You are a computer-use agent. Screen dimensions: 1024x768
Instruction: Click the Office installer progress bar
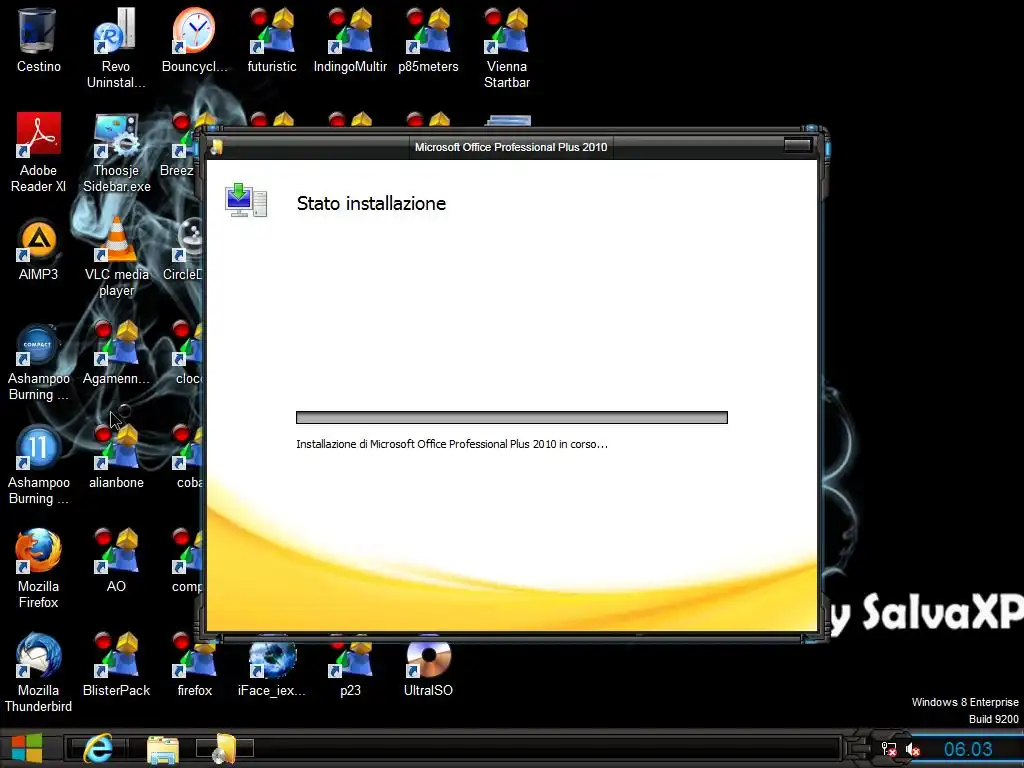pos(511,417)
